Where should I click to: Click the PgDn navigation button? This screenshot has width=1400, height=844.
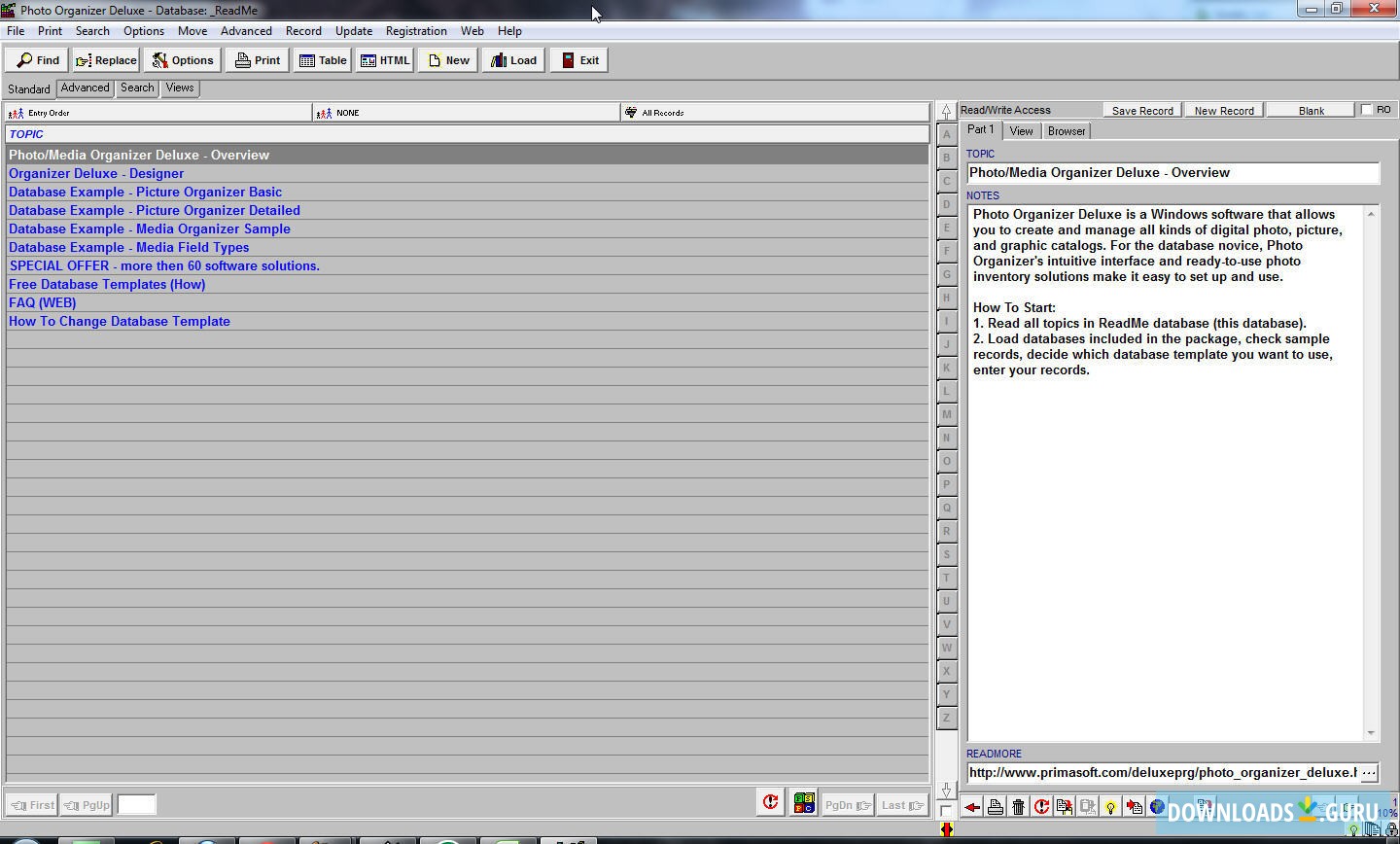[x=849, y=805]
